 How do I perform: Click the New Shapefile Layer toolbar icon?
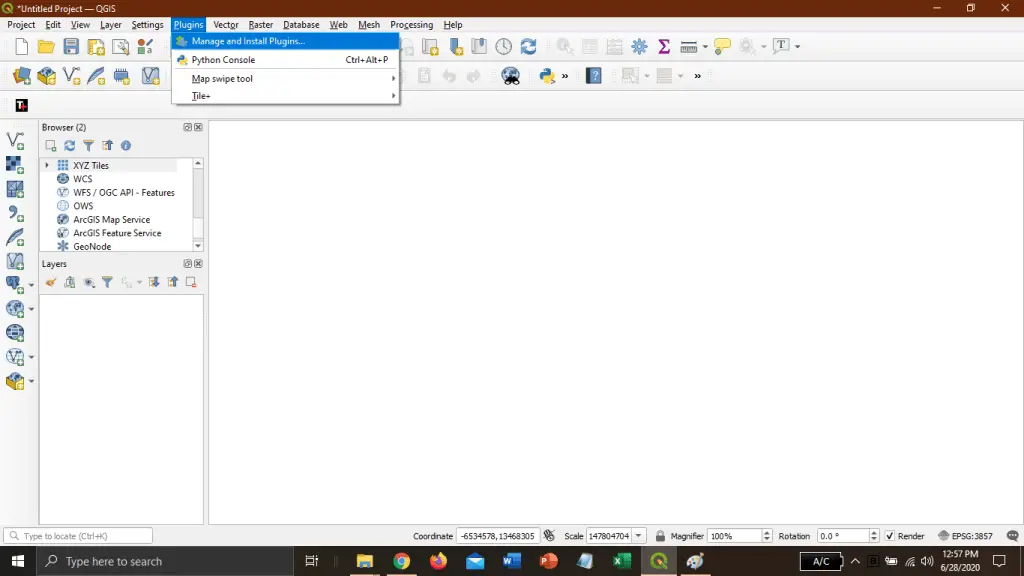71,76
